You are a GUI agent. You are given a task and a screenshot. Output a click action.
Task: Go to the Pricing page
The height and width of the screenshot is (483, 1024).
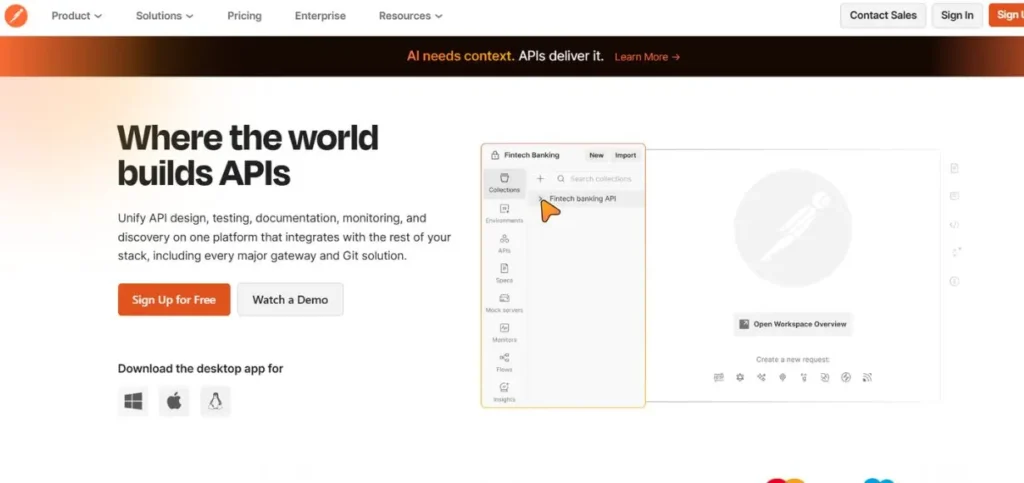pos(244,16)
